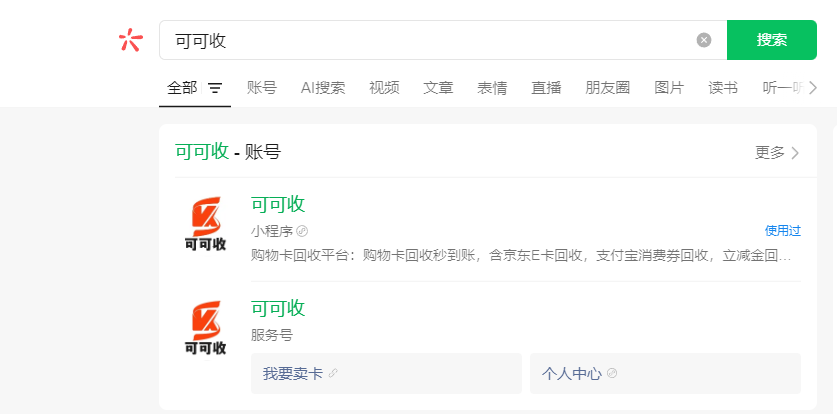The width and height of the screenshot is (837, 414).
Task: Open the 个人中心 menu button
Action: pyautogui.click(x=665, y=373)
